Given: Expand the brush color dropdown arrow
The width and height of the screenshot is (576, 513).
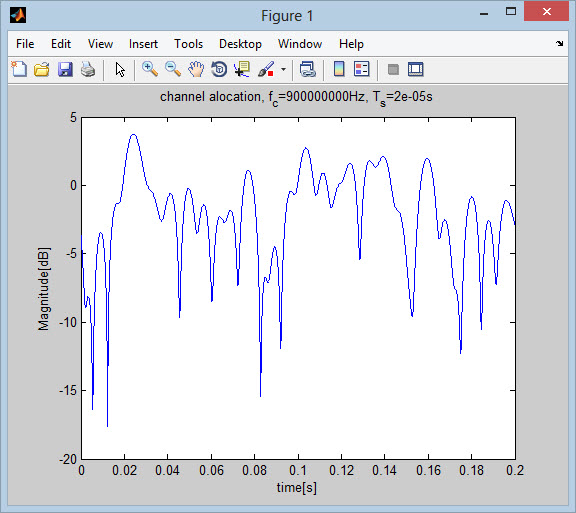Looking at the screenshot, I should (283, 69).
